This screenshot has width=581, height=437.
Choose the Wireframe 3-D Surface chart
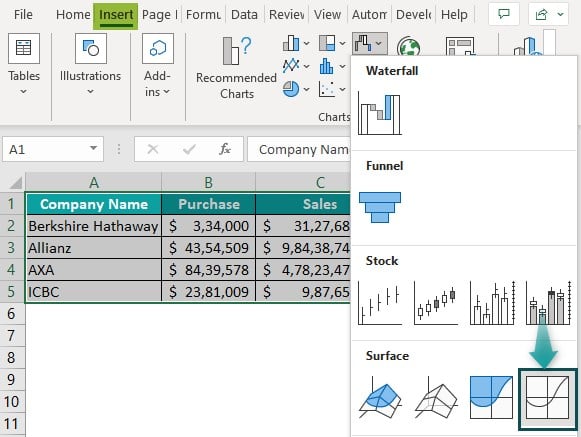click(x=436, y=398)
